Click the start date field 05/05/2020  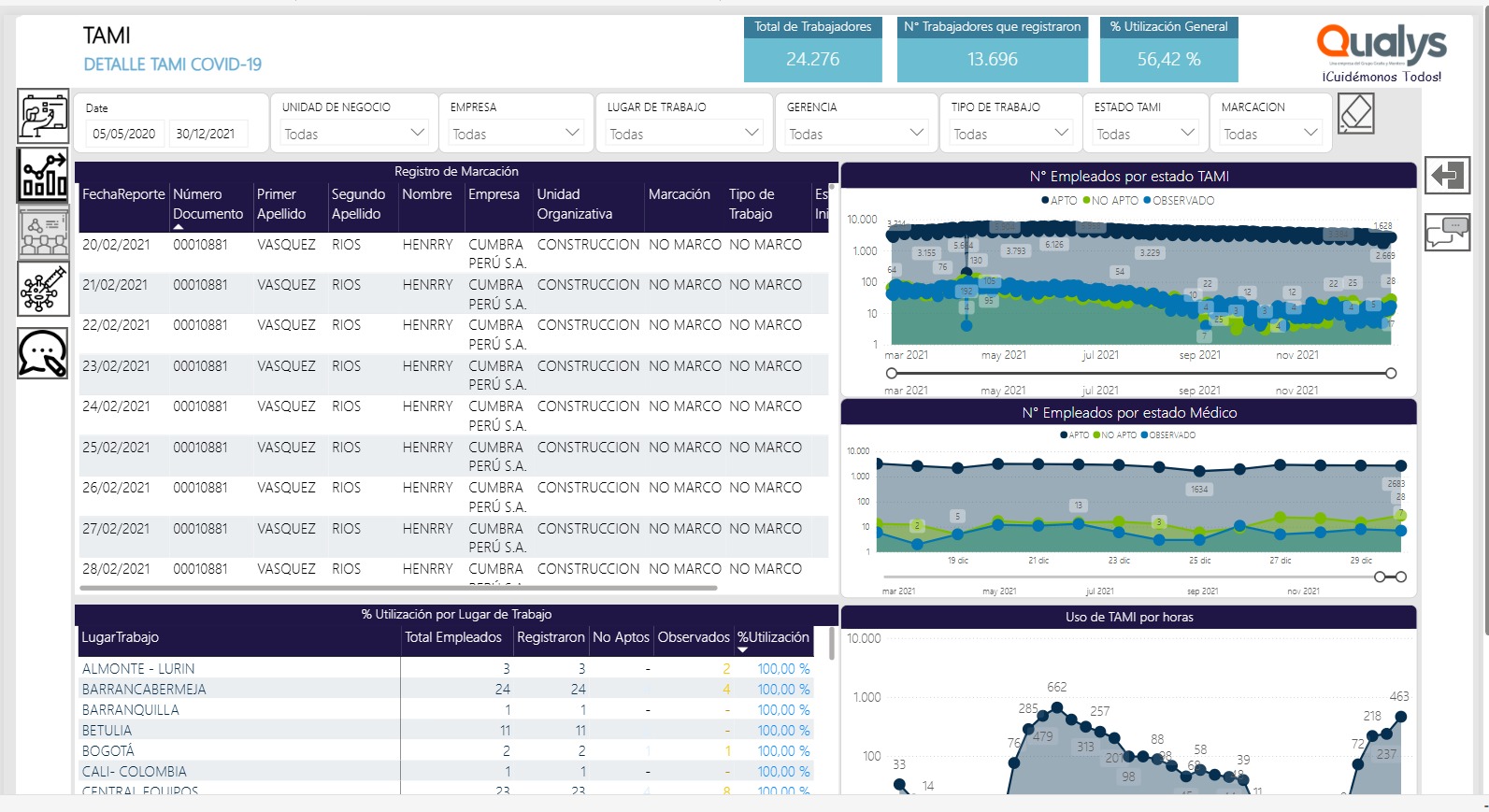tap(124, 134)
